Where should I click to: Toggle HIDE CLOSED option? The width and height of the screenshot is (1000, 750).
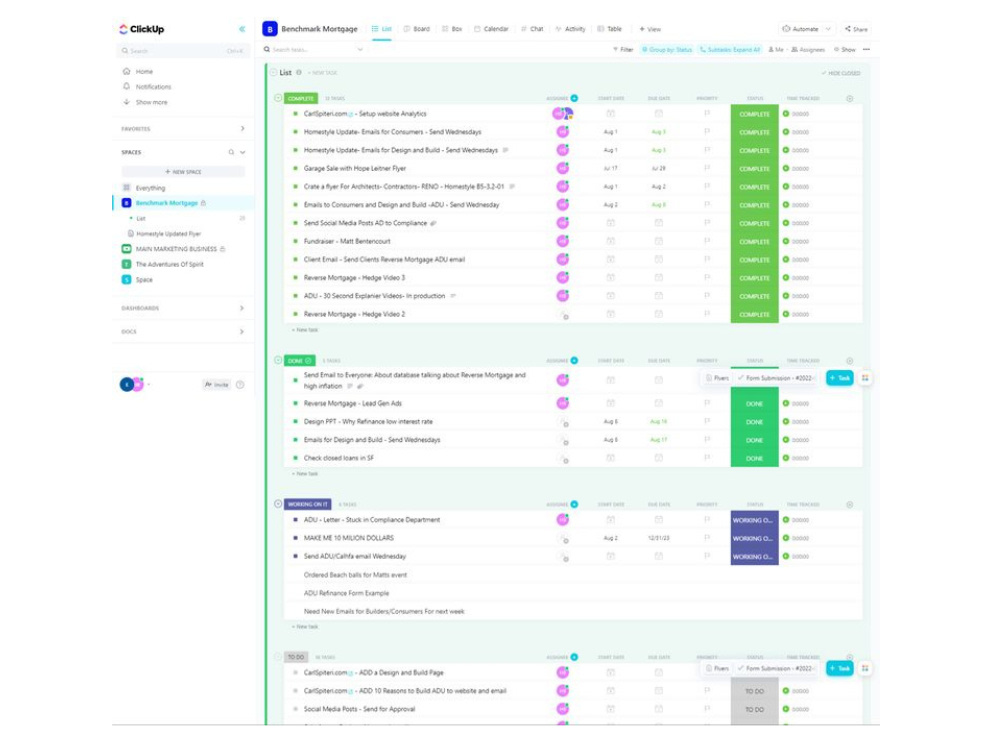pos(840,73)
